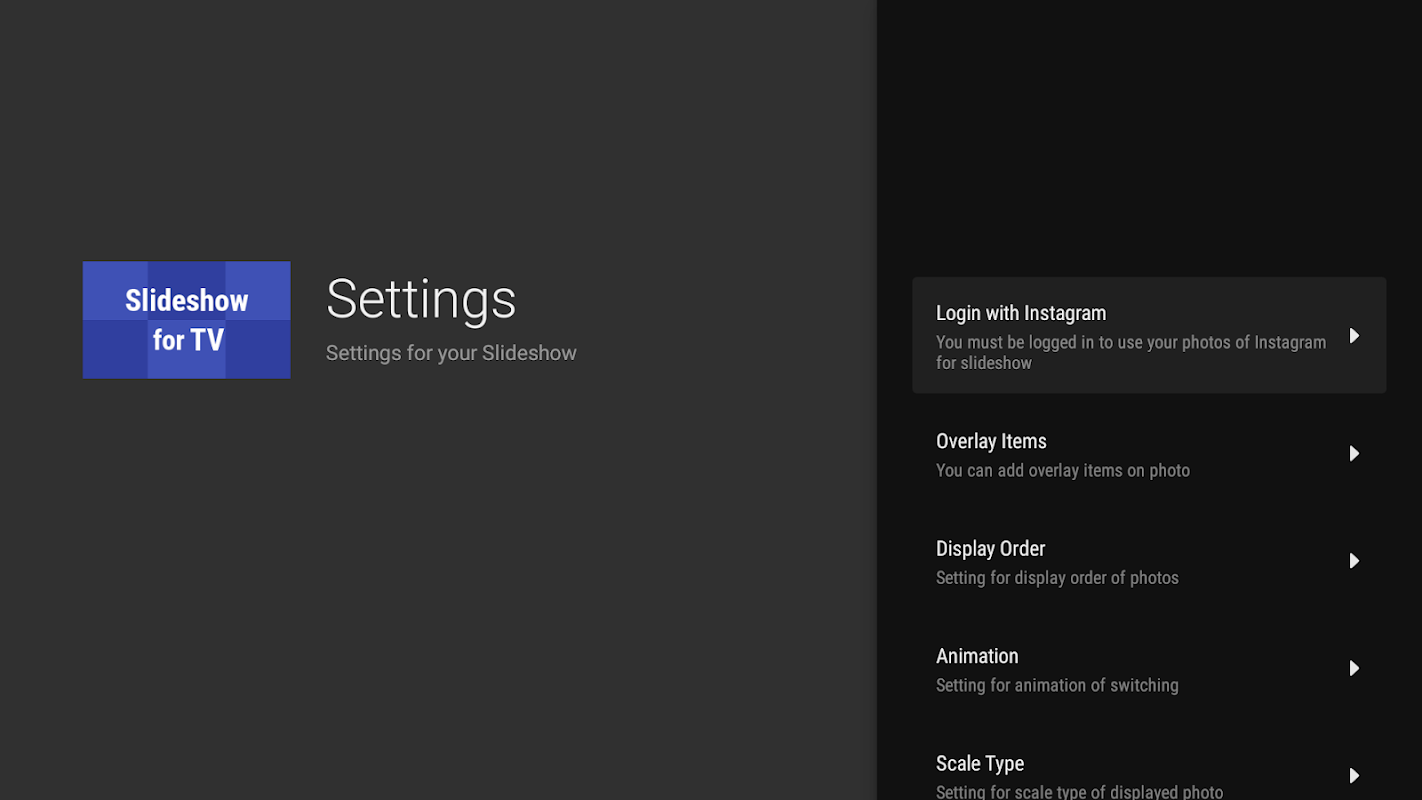Select the Login with Instagram title
This screenshot has height=800, width=1422.
tap(1020, 313)
